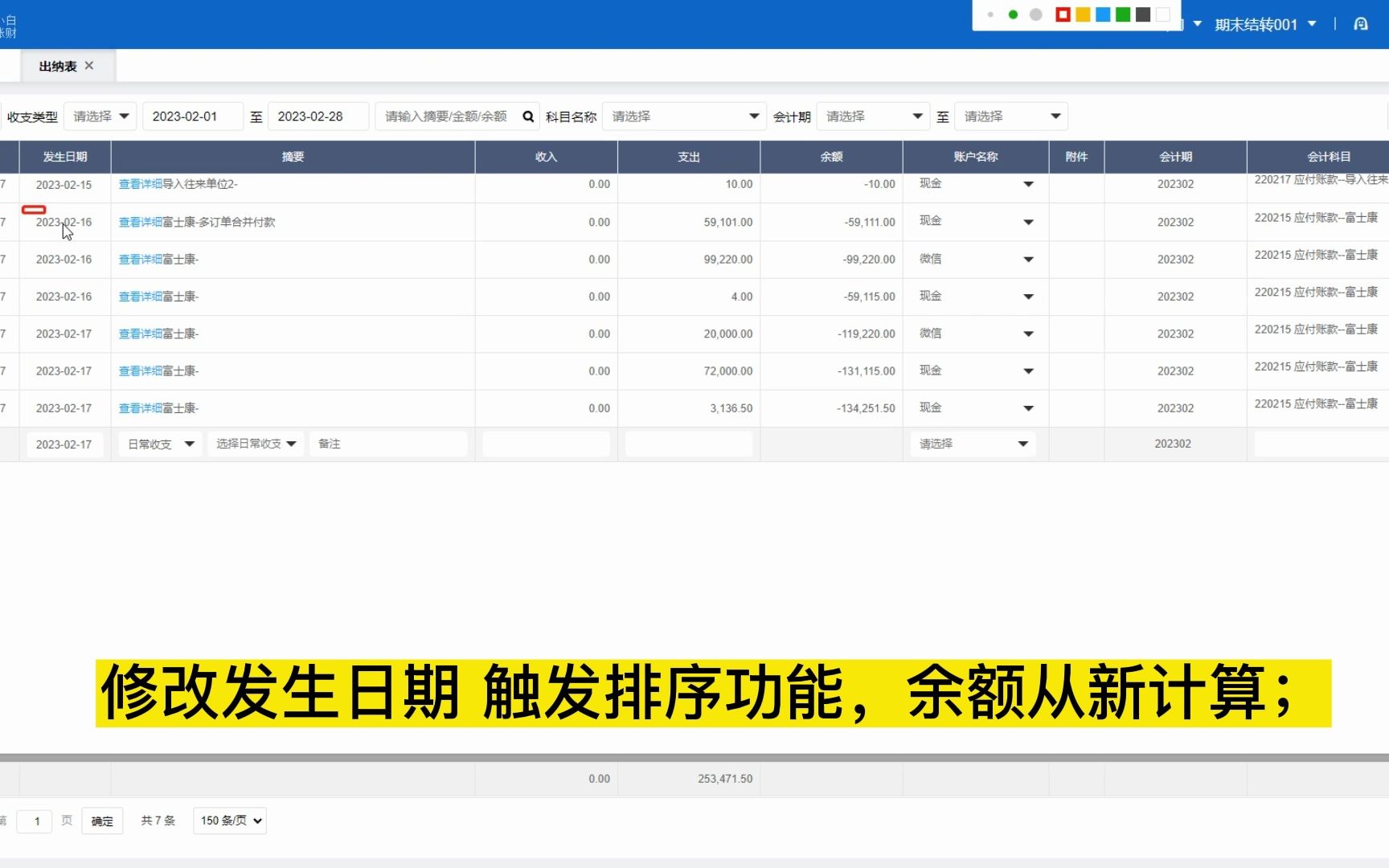Screen dimensions: 1389x868
Task: Click the 摘要 column header
Action: [x=293, y=157]
